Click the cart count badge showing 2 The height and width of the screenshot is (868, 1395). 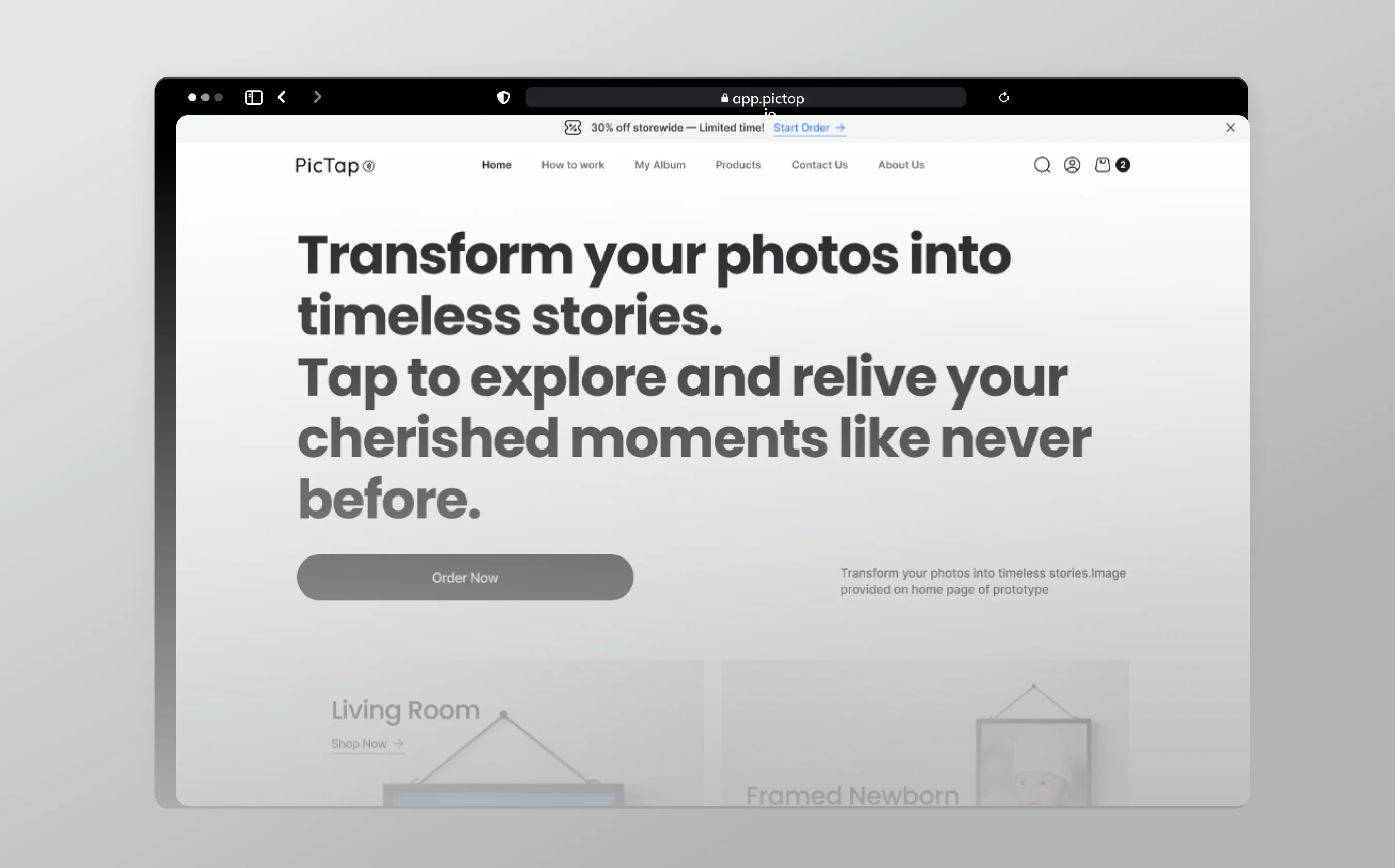point(1123,165)
